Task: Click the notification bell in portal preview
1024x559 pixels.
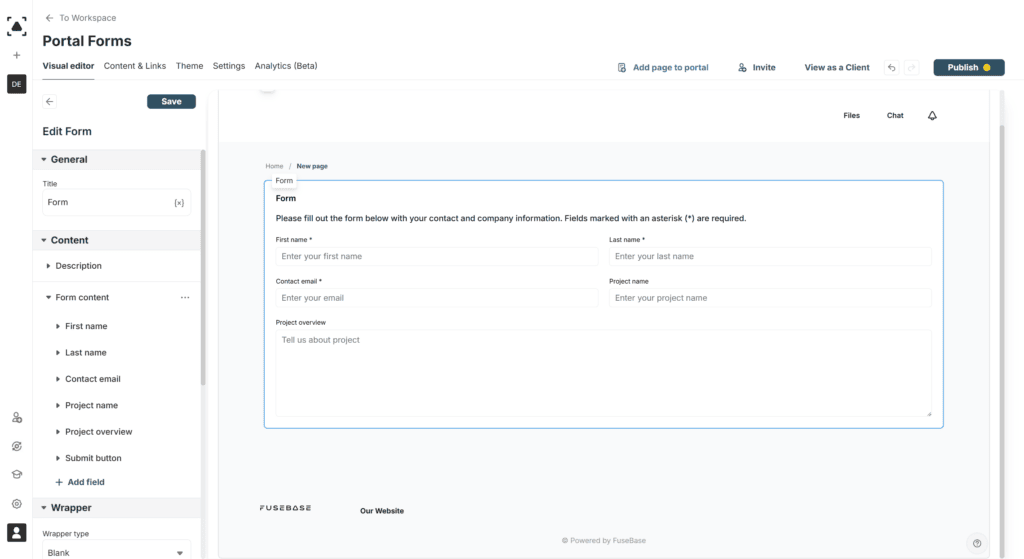Action: (932, 116)
